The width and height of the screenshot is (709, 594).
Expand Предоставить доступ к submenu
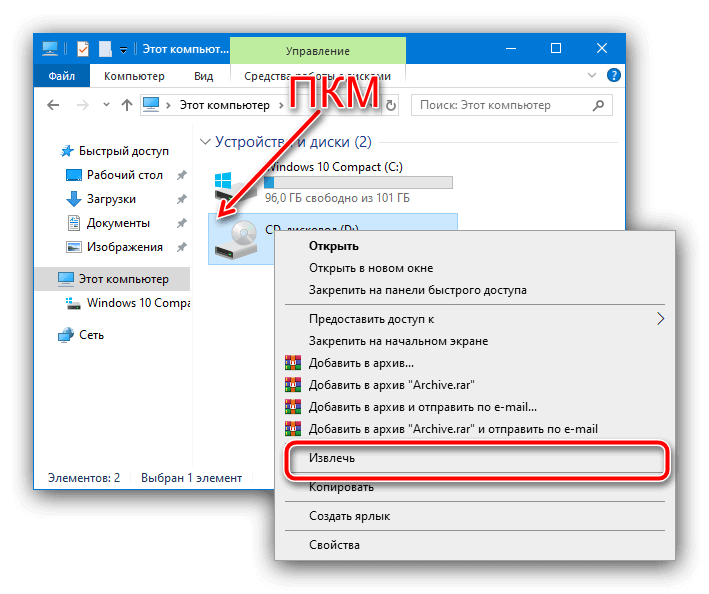[x=475, y=319]
